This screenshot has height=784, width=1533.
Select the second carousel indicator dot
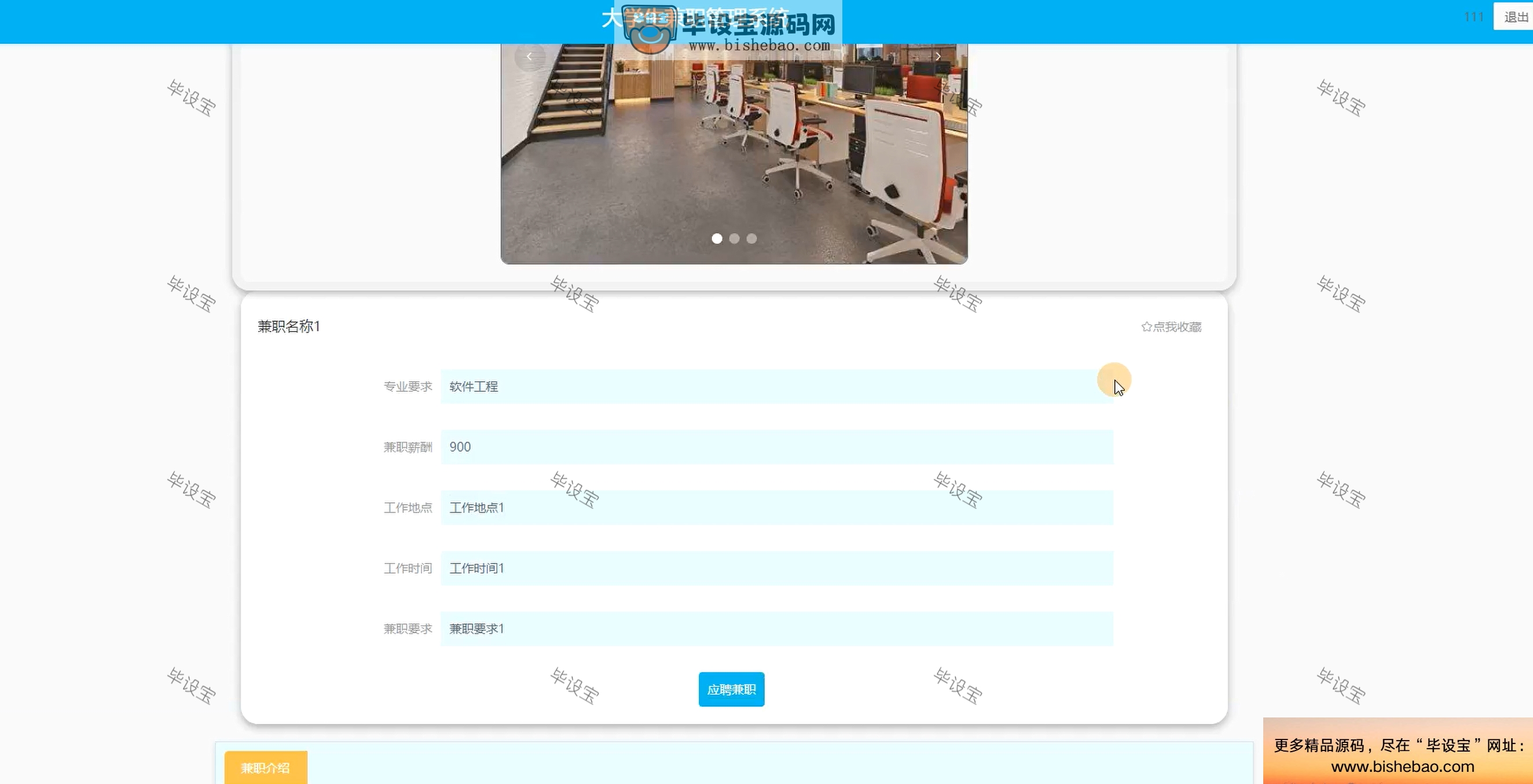[x=734, y=238]
